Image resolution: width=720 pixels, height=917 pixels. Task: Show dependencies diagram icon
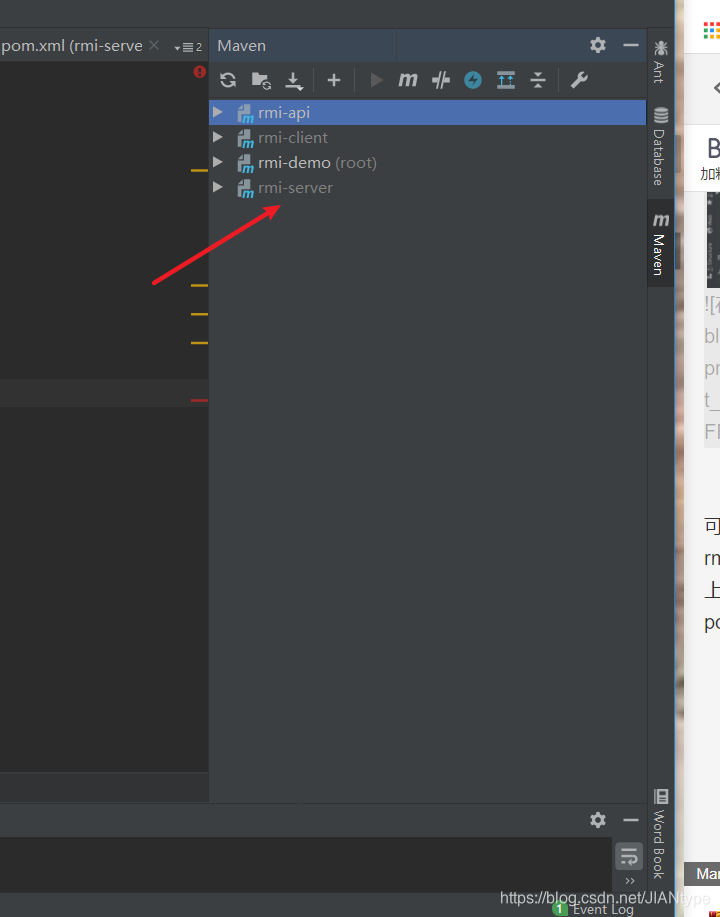506,80
